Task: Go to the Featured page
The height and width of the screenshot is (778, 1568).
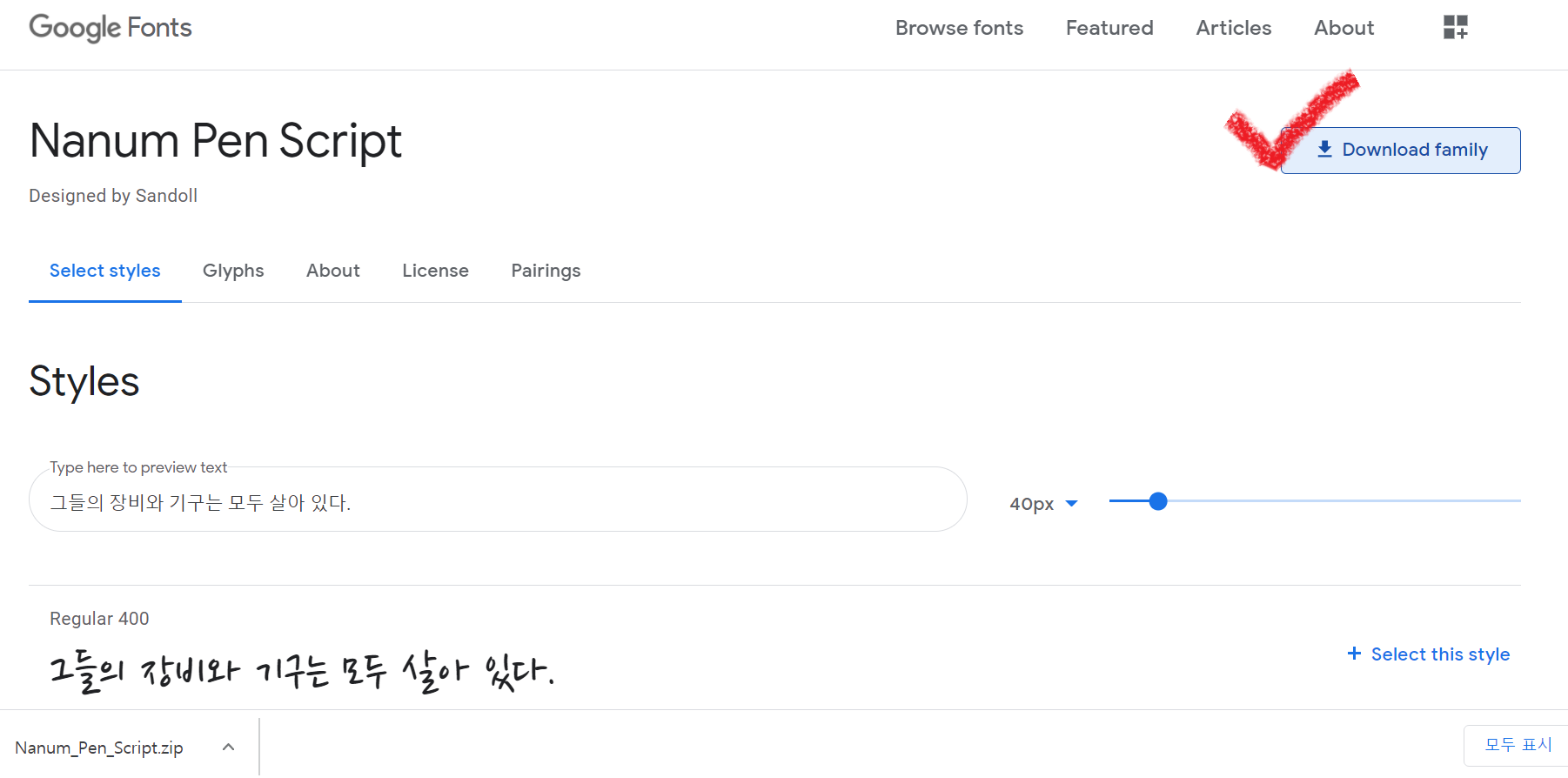Action: pyautogui.click(x=1109, y=28)
